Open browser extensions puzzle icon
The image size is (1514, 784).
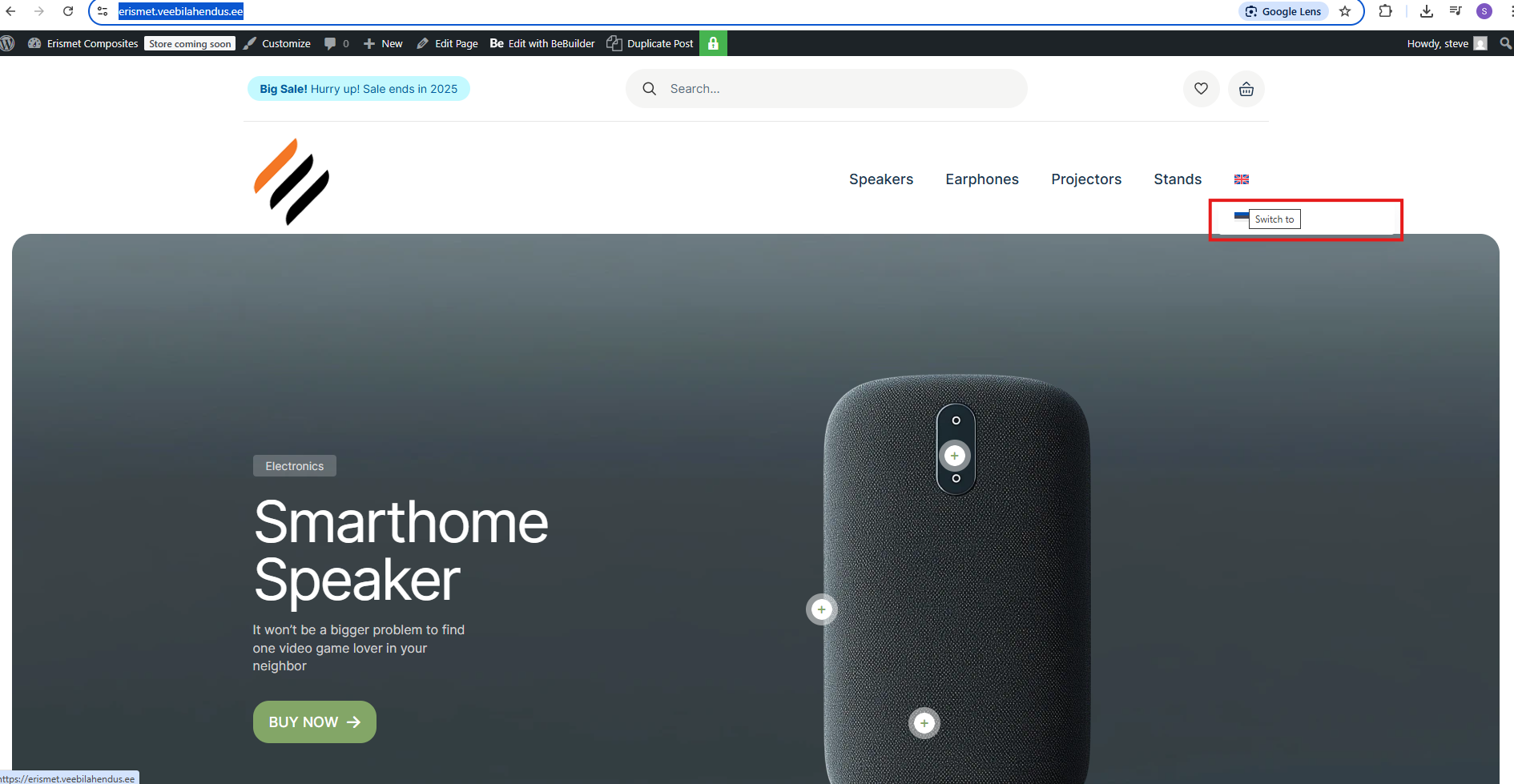pyautogui.click(x=1385, y=11)
